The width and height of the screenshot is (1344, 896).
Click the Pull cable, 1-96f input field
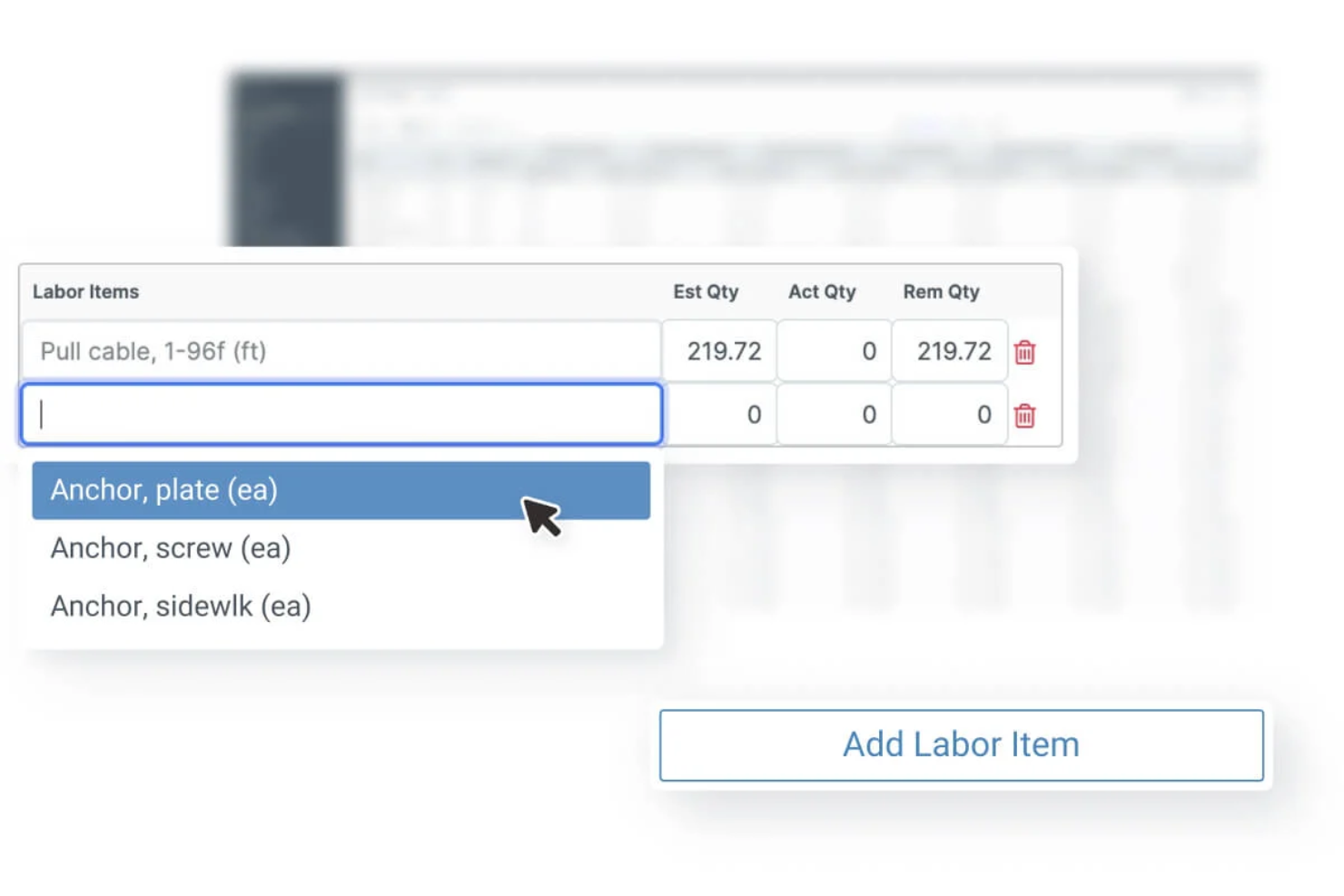(341, 351)
